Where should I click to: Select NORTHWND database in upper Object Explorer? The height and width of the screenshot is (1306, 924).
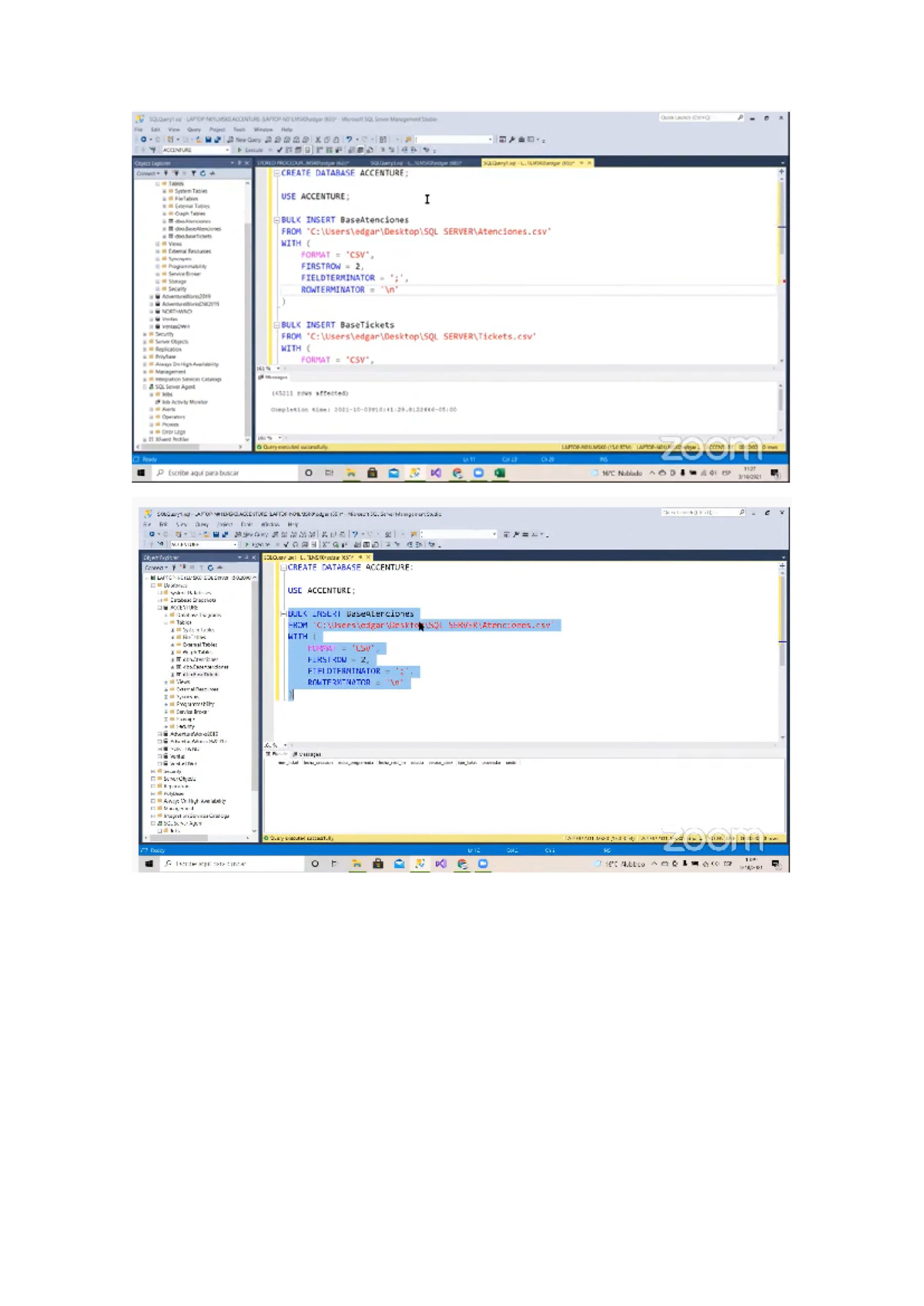tap(174, 312)
